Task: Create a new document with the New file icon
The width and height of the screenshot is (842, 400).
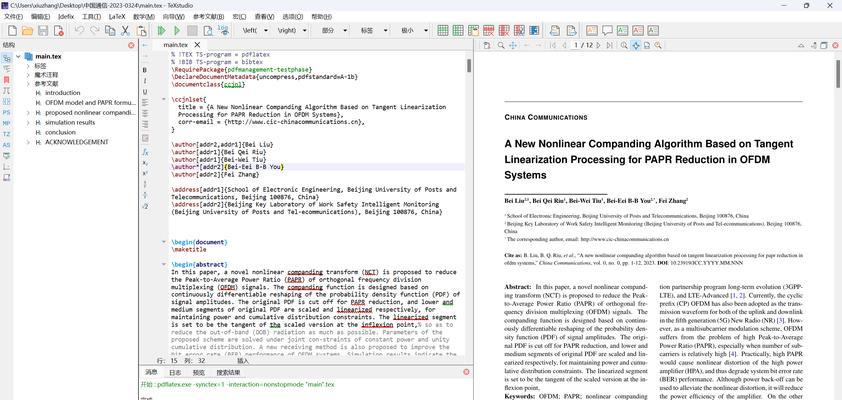Action: pos(12,31)
